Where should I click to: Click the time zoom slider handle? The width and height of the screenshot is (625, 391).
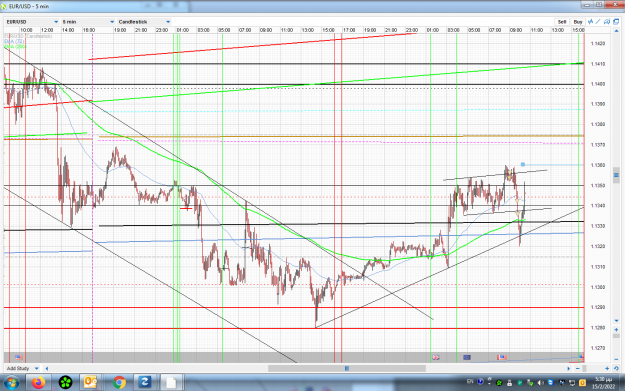[584, 368]
